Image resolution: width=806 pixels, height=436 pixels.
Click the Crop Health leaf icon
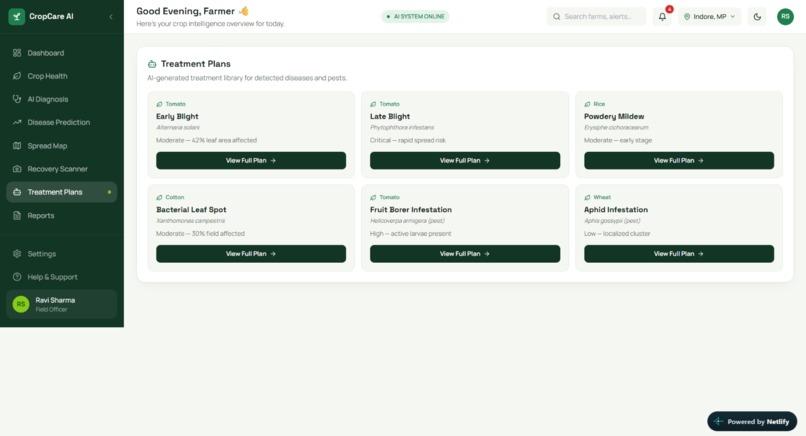point(17,76)
